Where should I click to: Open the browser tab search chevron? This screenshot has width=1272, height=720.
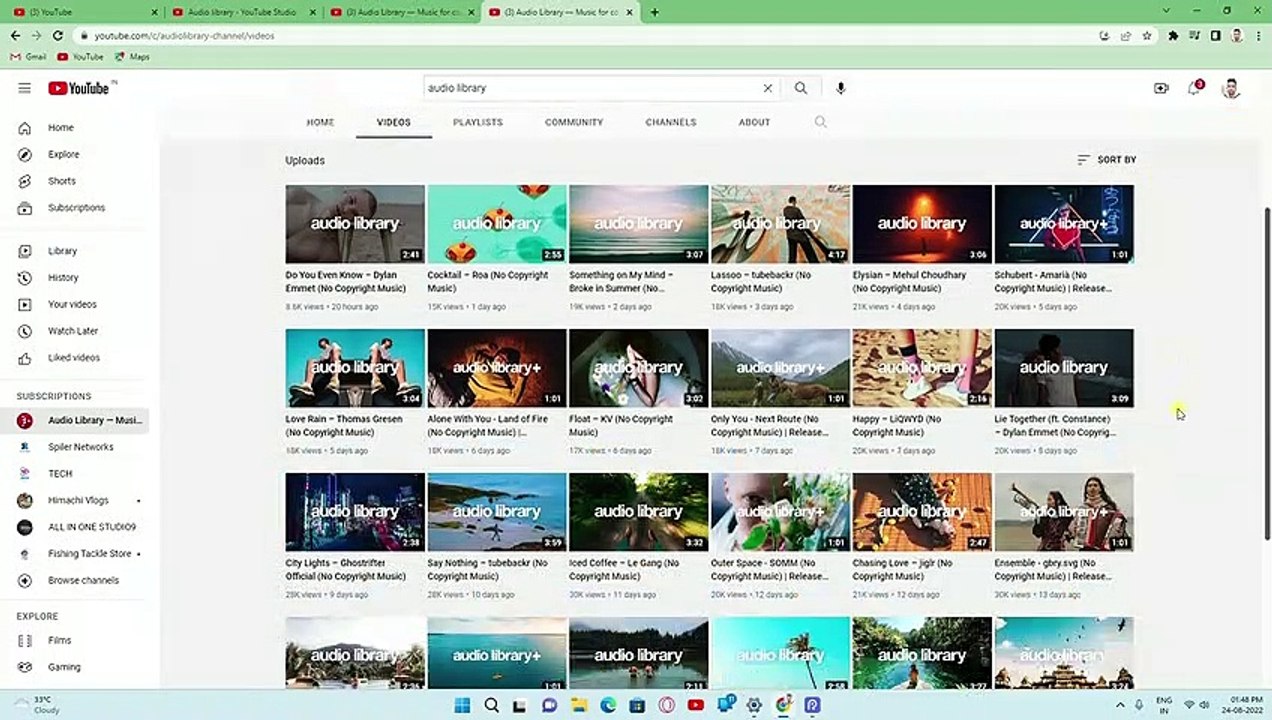pos(1166,11)
